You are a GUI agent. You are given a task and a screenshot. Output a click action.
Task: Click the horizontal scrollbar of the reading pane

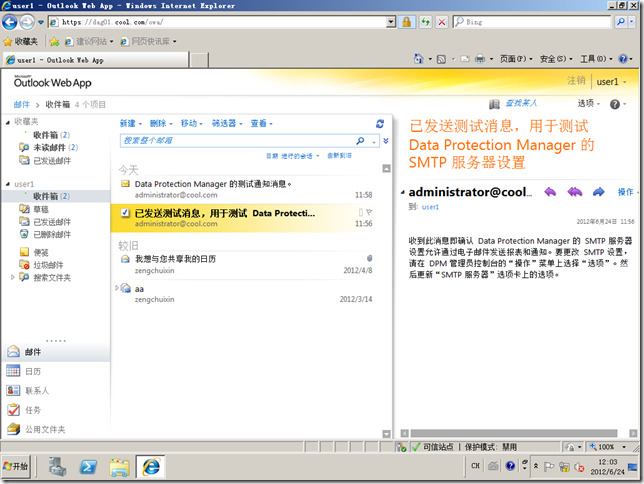click(x=514, y=433)
